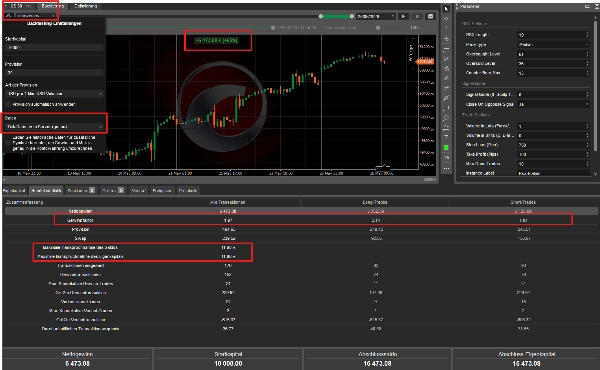Screen dimensions: 600x370
Task: Select the crosshair tool in the chart toolbar
Action: 446,18
